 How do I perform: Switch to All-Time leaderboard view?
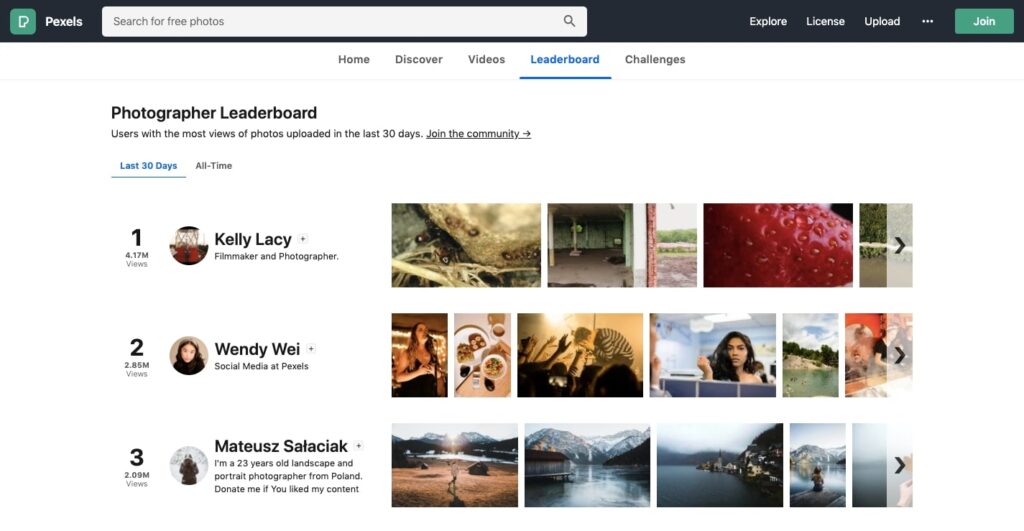(x=214, y=166)
